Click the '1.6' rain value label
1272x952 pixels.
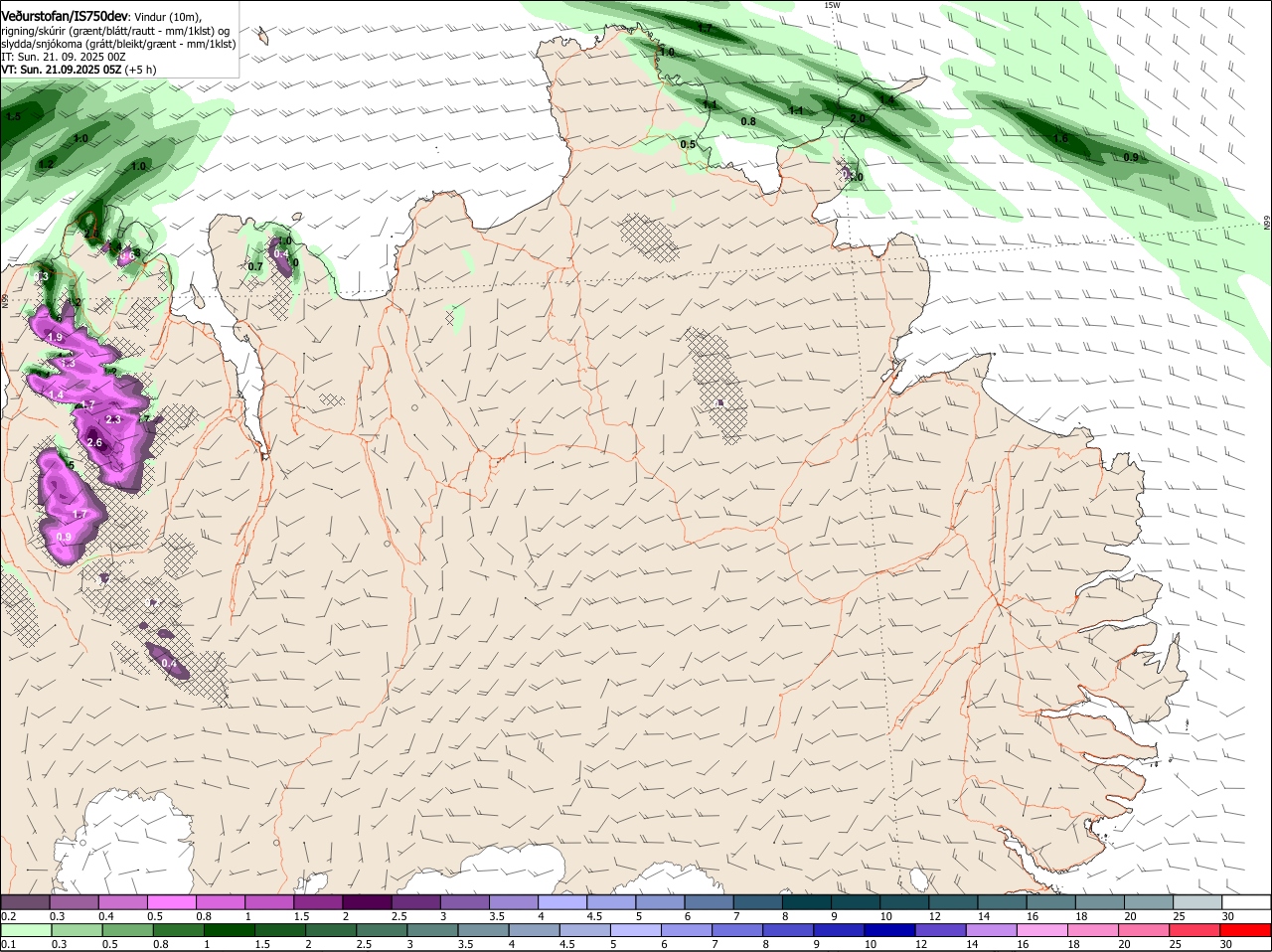point(1060,138)
